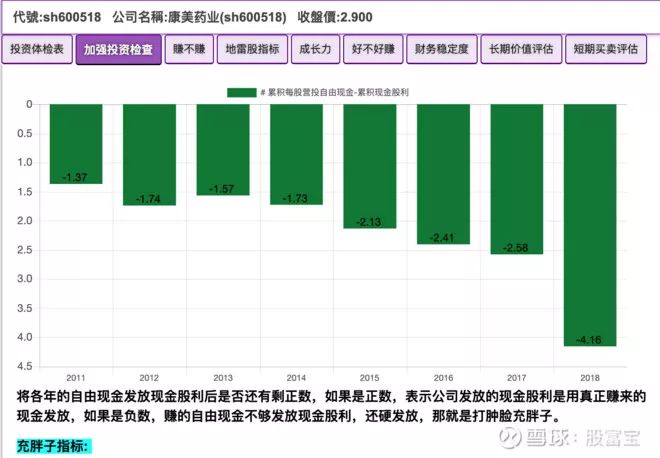Select the 2013 bar showing -1.57

[x=223, y=149]
